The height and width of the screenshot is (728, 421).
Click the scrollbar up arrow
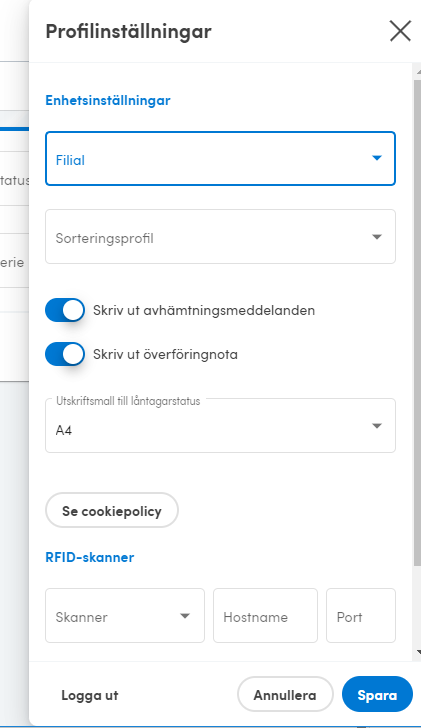[418, 72]
